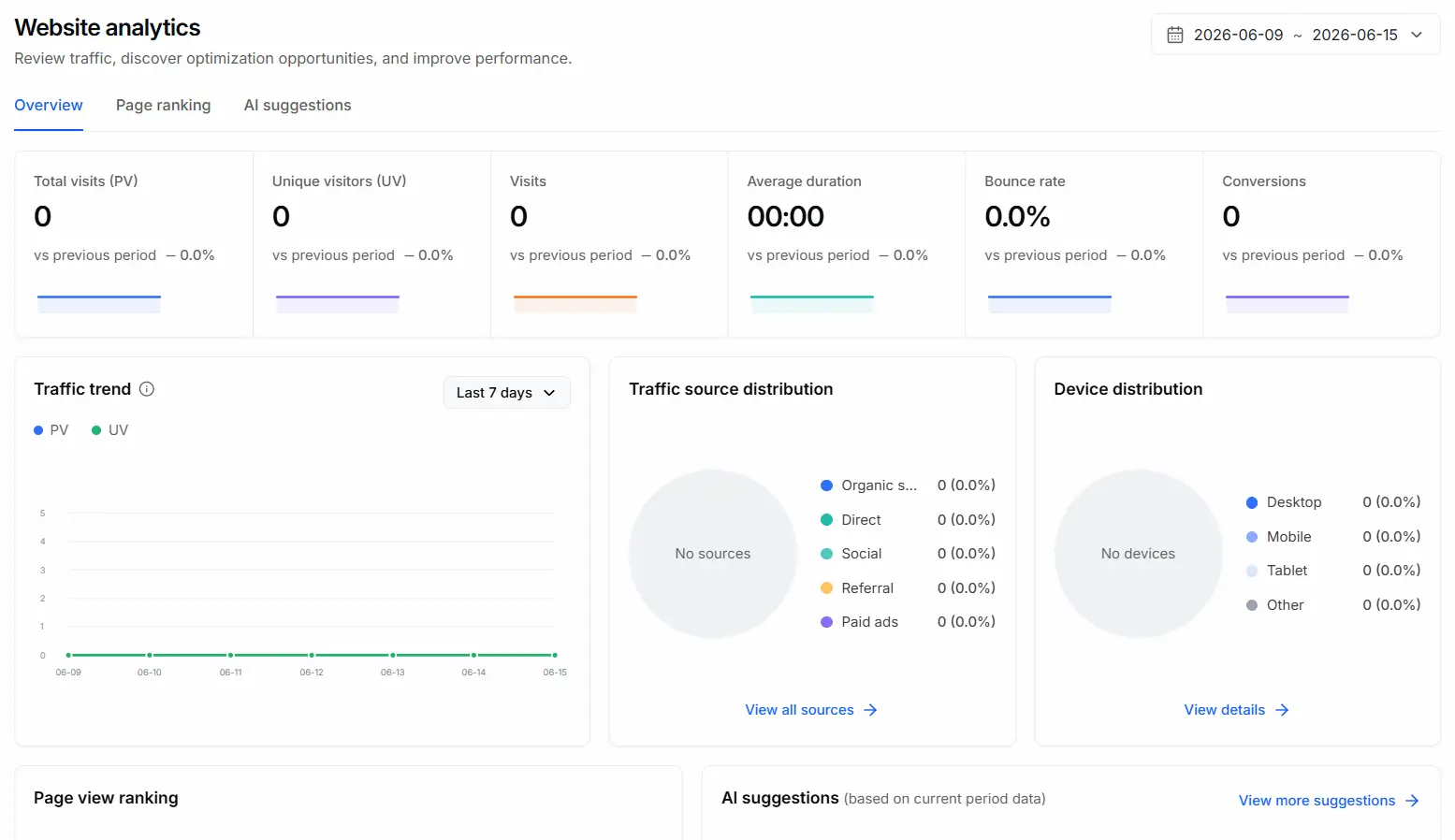The height and width of the screenshot is (840, 1455).
Task: Click the Visits card label
Action: 528,181
